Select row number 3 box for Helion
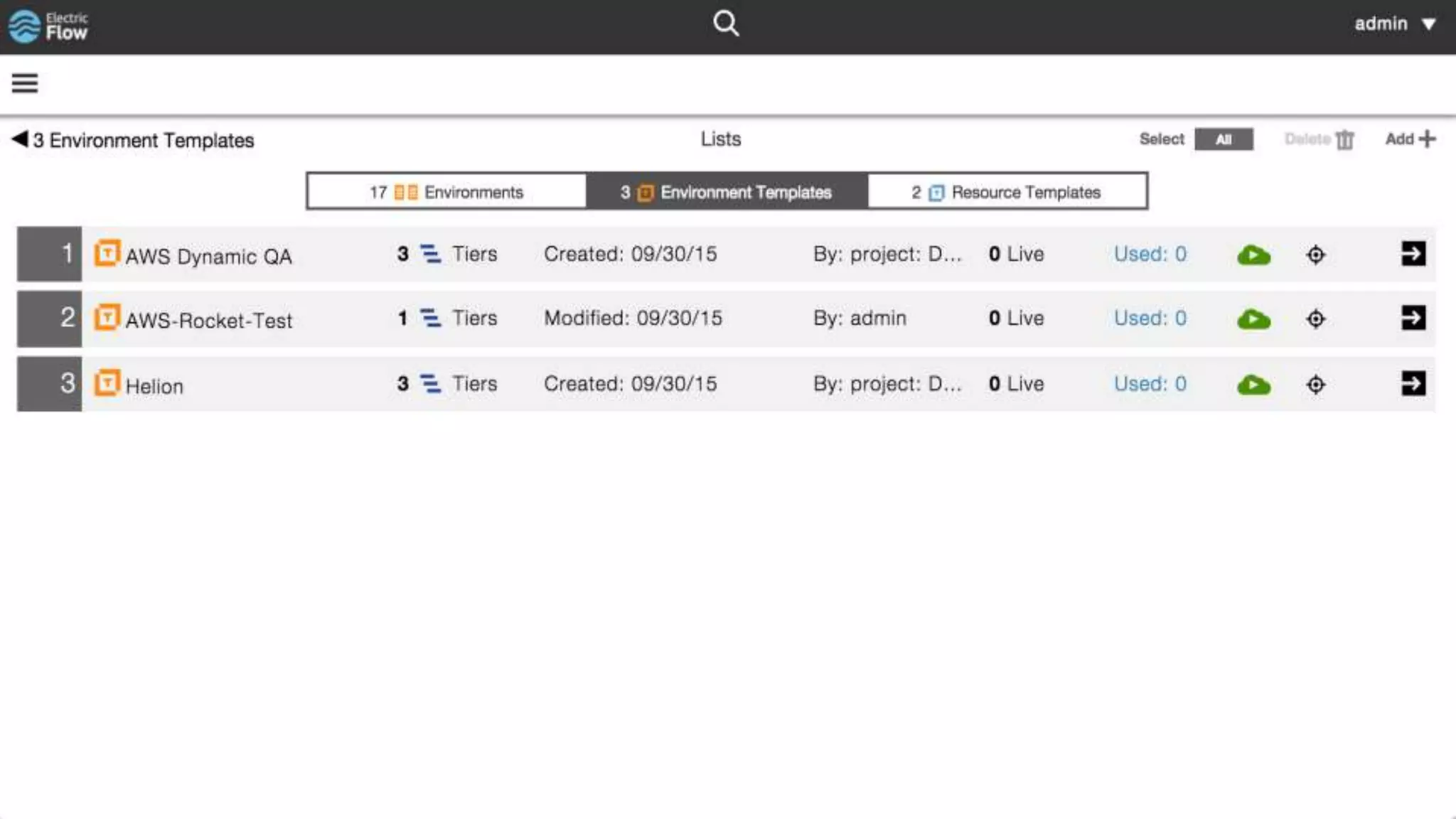 click(50, 384)
